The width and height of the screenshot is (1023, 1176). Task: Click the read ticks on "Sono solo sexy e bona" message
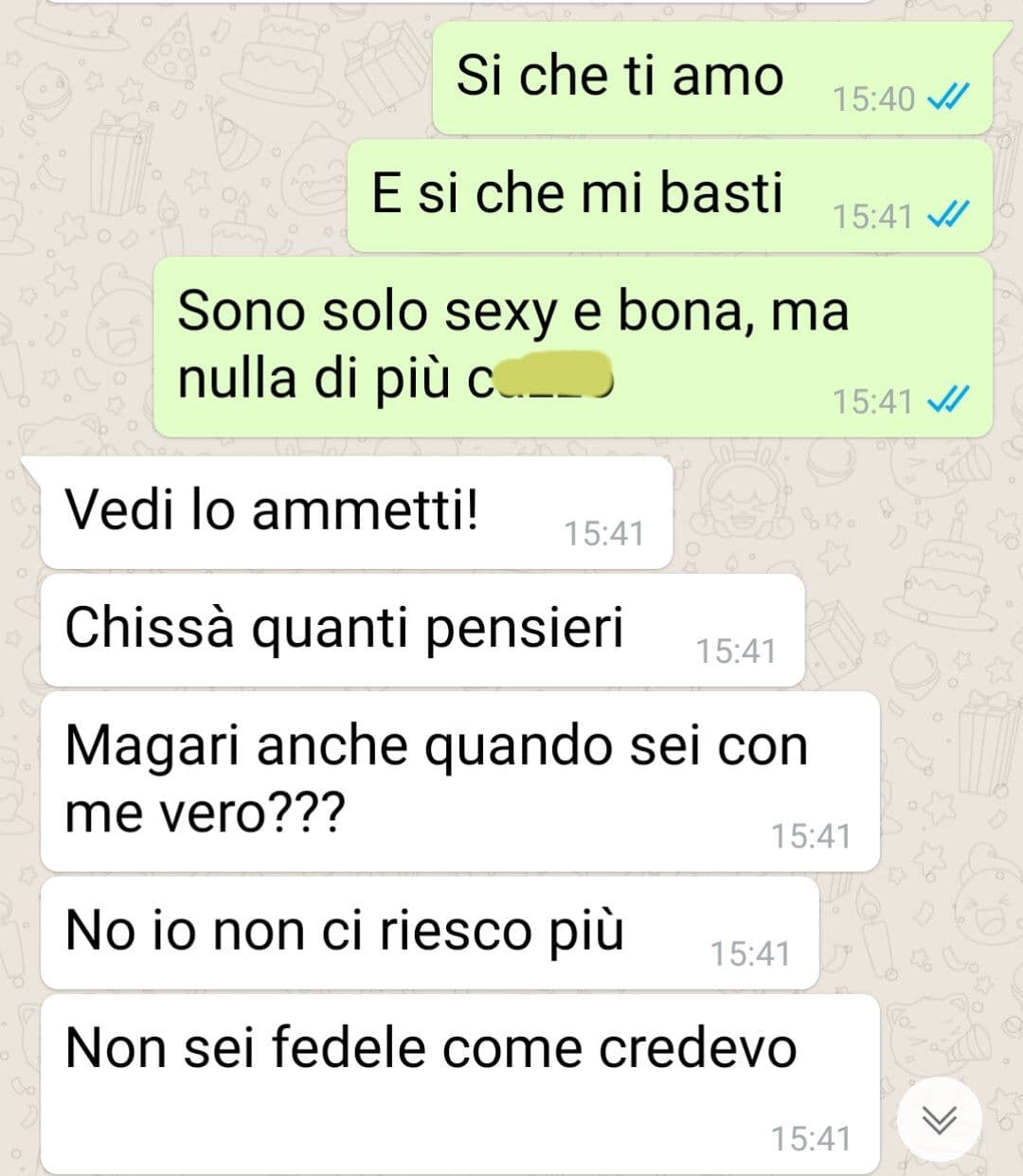[945, 401]
